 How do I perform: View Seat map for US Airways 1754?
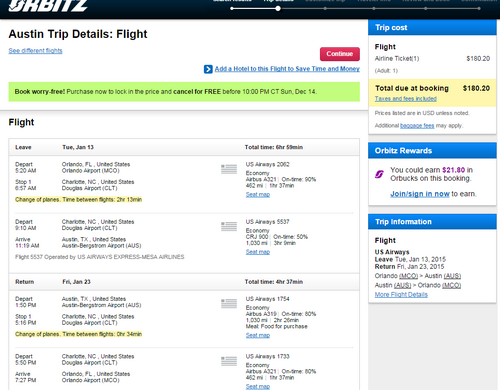(x=258, y=335)
